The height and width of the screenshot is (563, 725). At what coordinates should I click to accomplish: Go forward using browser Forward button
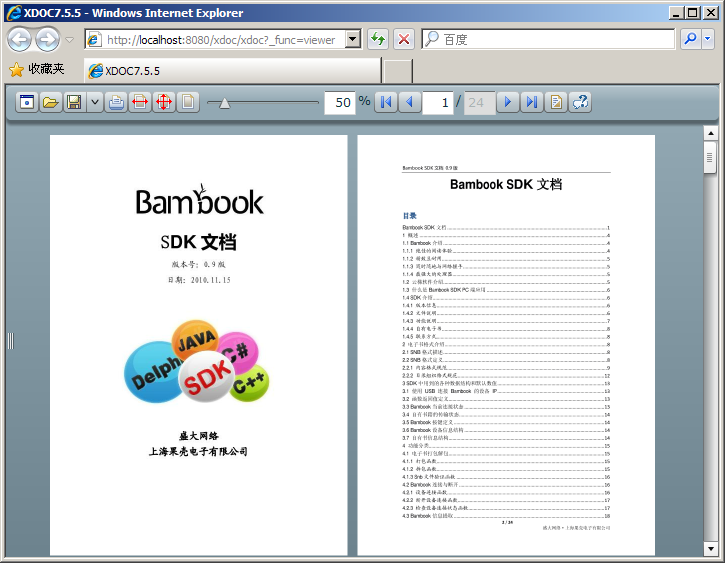click(48, 40)
